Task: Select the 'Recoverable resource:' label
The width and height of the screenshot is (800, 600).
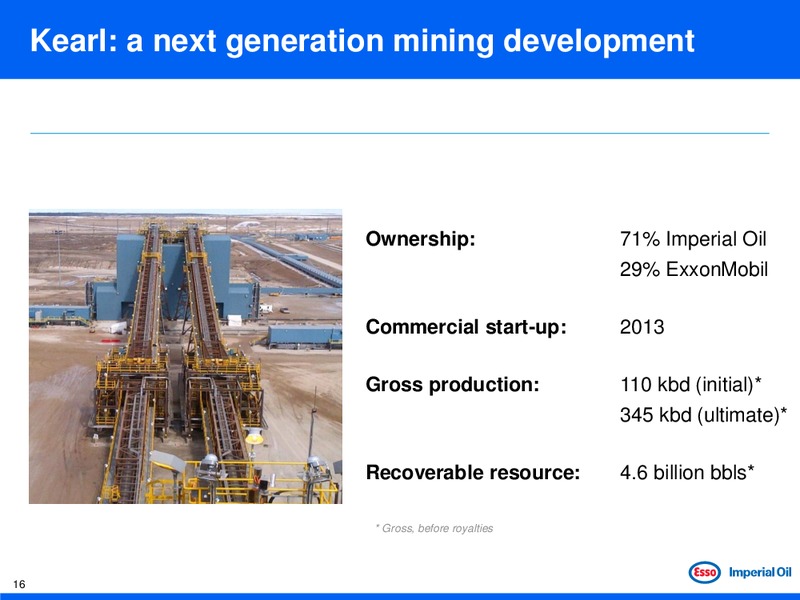Action: coord(472,472)
